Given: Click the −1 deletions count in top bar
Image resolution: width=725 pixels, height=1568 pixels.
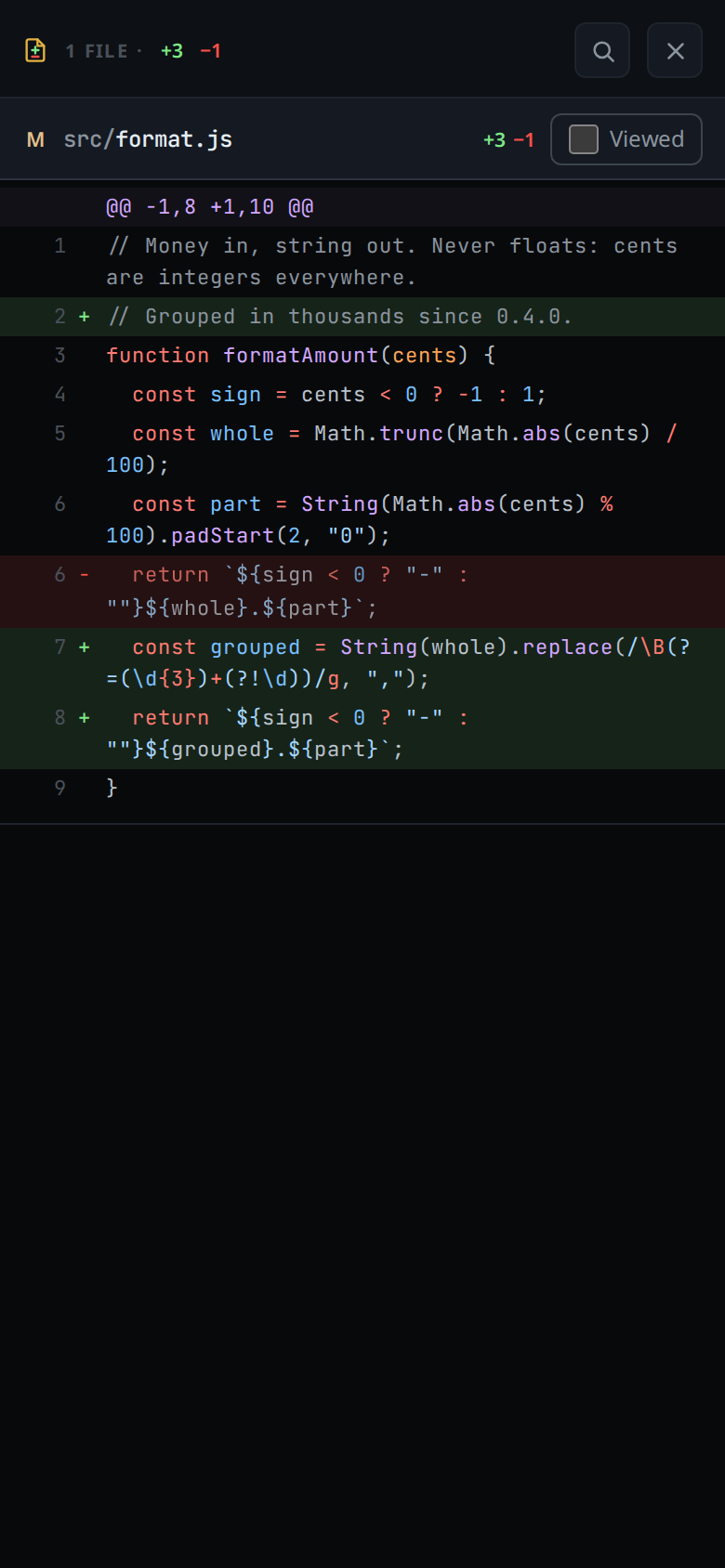Looking at the screenshot, I should pyautogui.click(x=211, y=51).
